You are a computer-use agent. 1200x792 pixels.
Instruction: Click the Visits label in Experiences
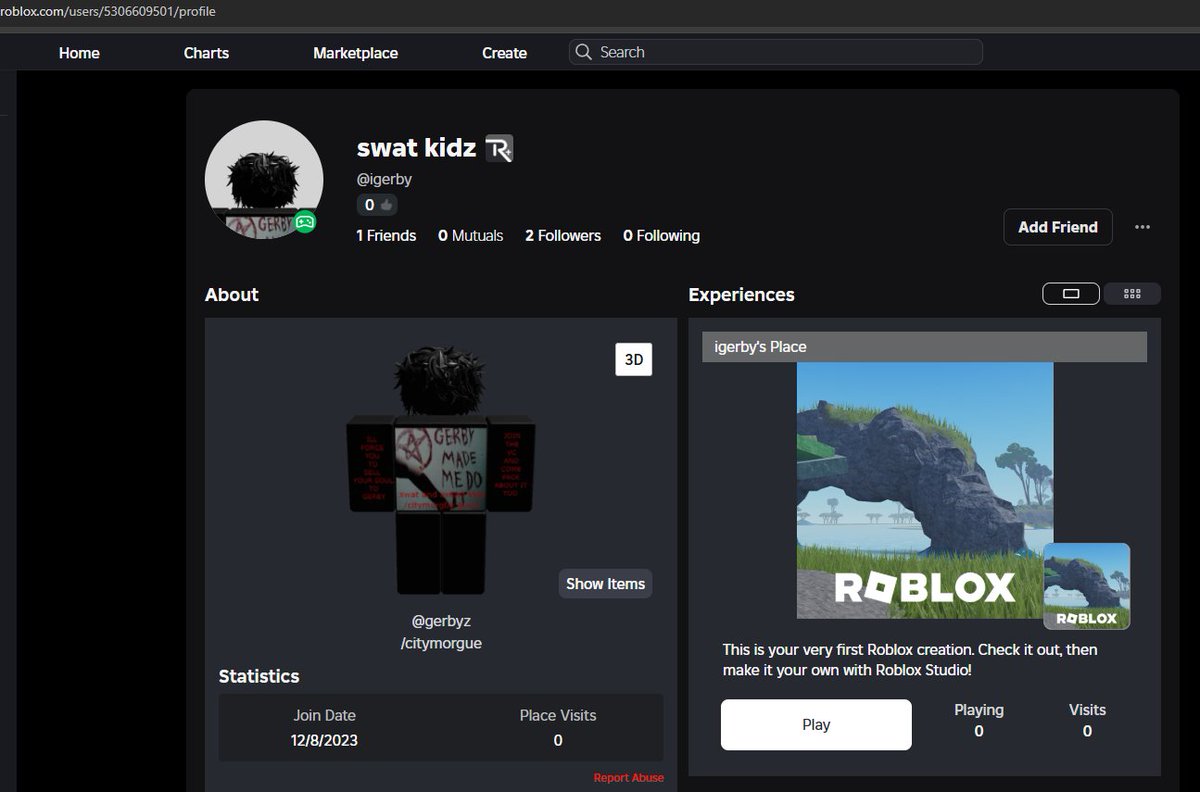click(1087, 709)
